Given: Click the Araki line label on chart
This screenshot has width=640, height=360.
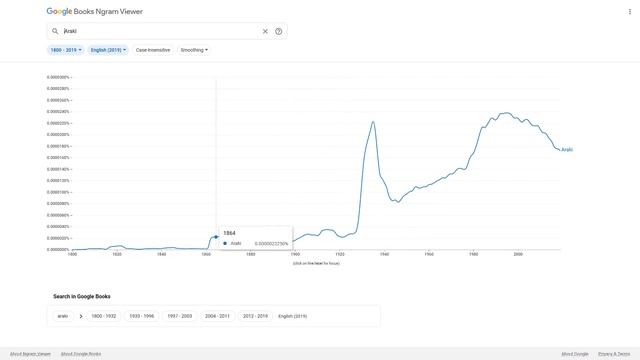Looking at the screenshot, I should [567, 149].
